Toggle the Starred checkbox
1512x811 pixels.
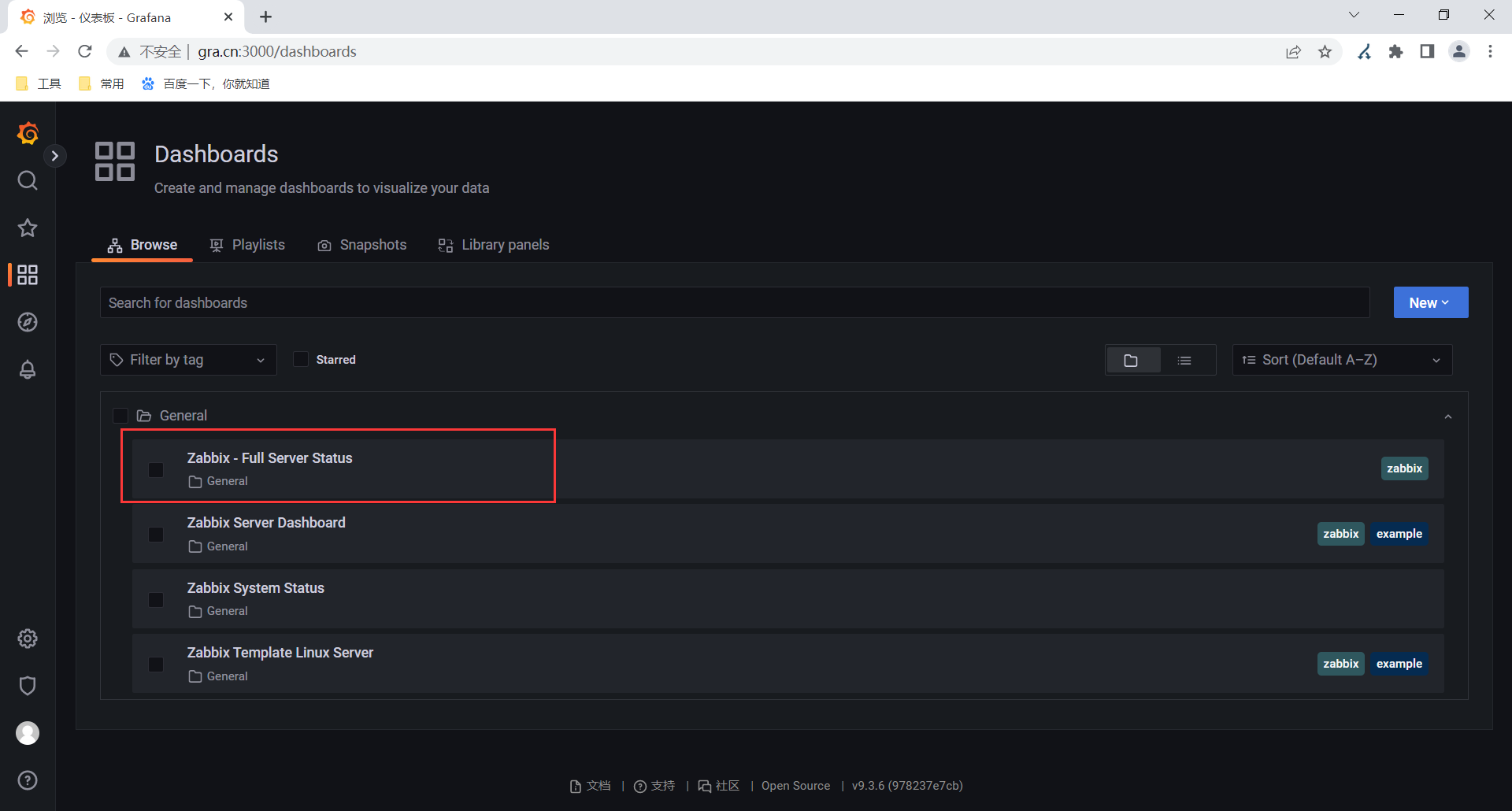coord(301,360)
